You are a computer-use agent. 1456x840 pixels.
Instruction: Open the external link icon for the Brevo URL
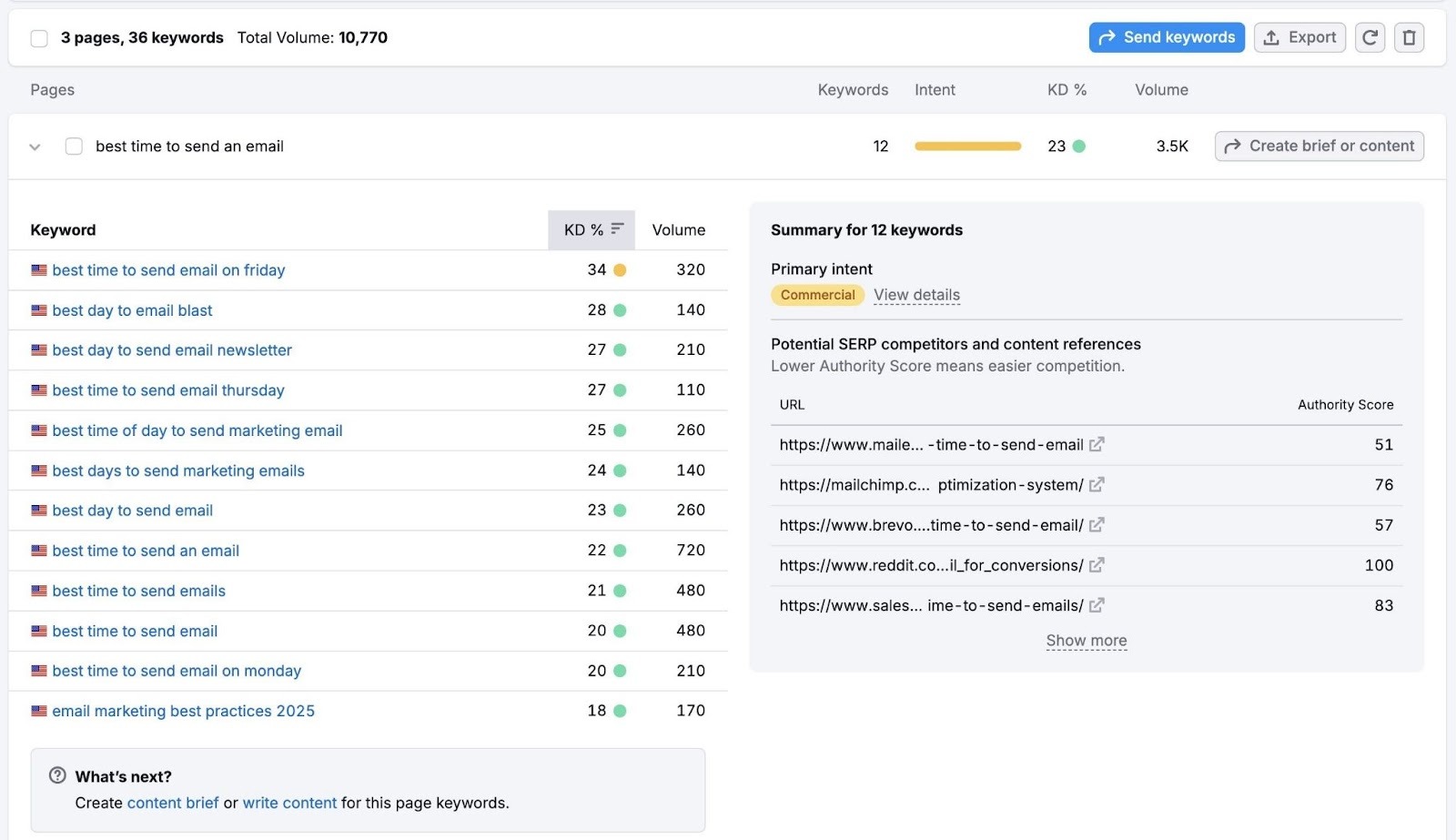coord(1095,525)
